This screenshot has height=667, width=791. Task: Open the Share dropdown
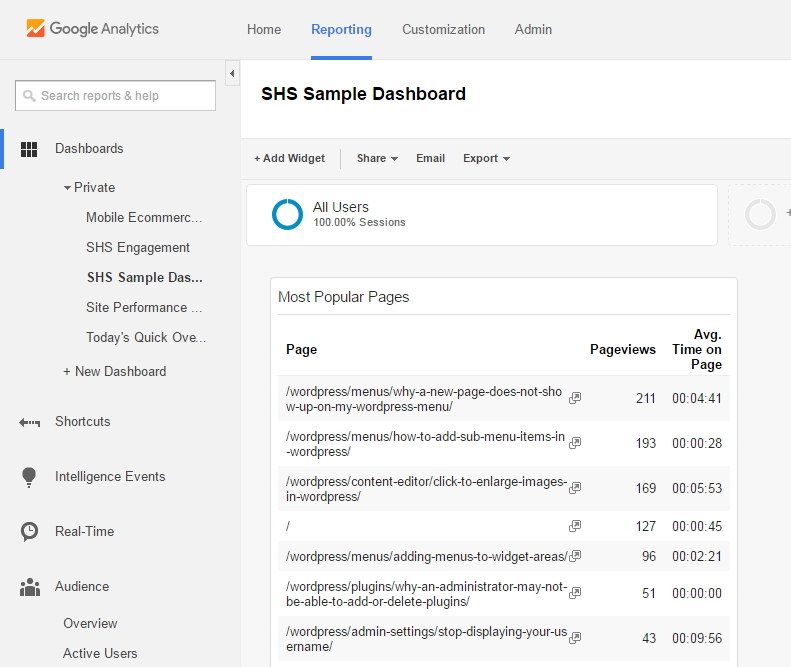377,158
